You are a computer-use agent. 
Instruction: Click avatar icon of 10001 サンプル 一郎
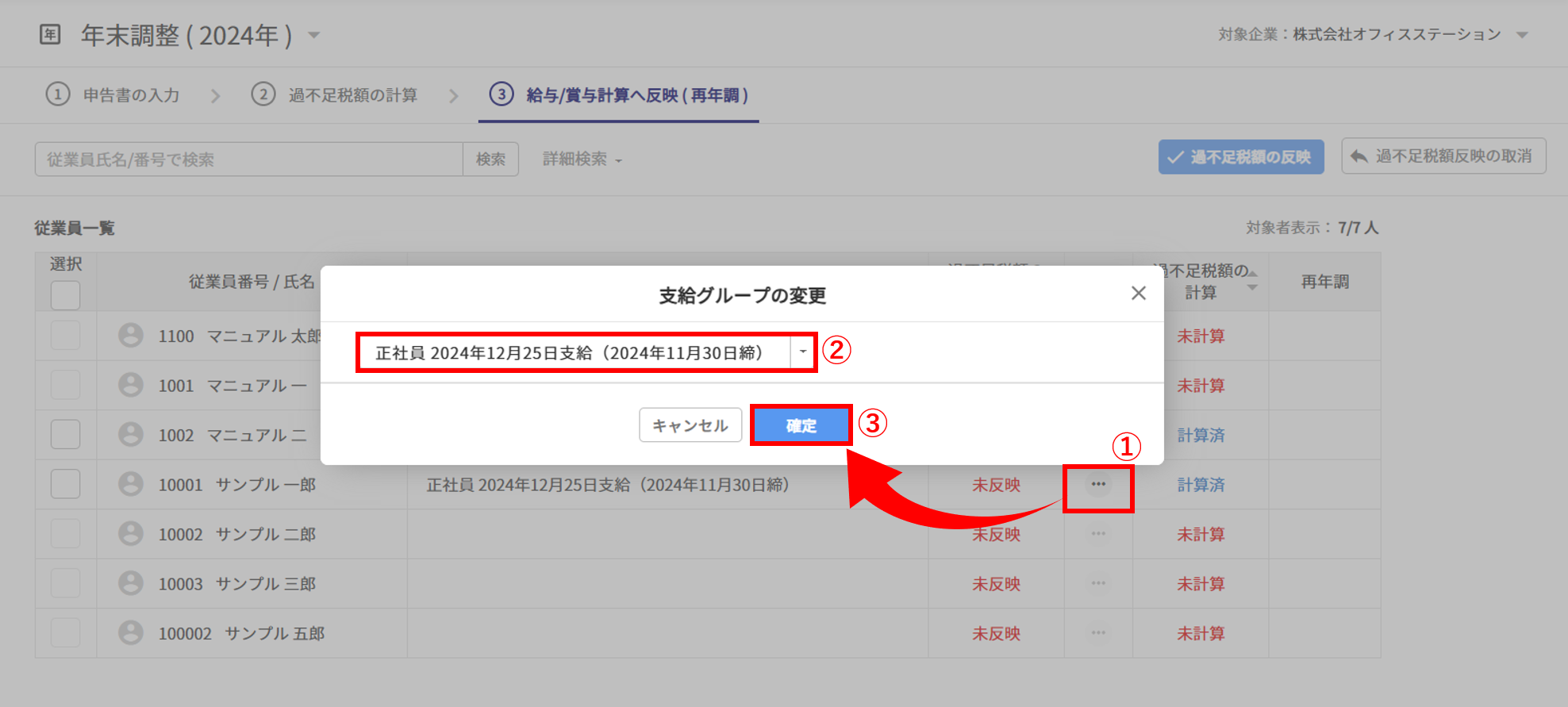(131, 484)
